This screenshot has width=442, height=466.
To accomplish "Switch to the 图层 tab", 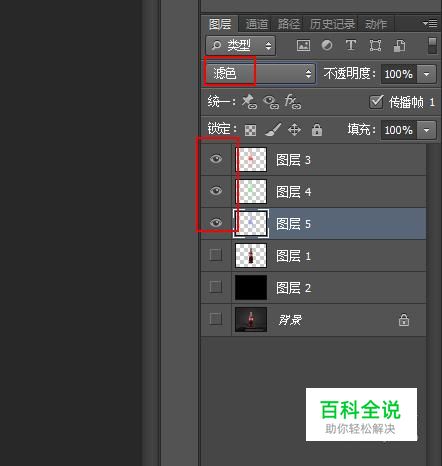I will (220, 24).
